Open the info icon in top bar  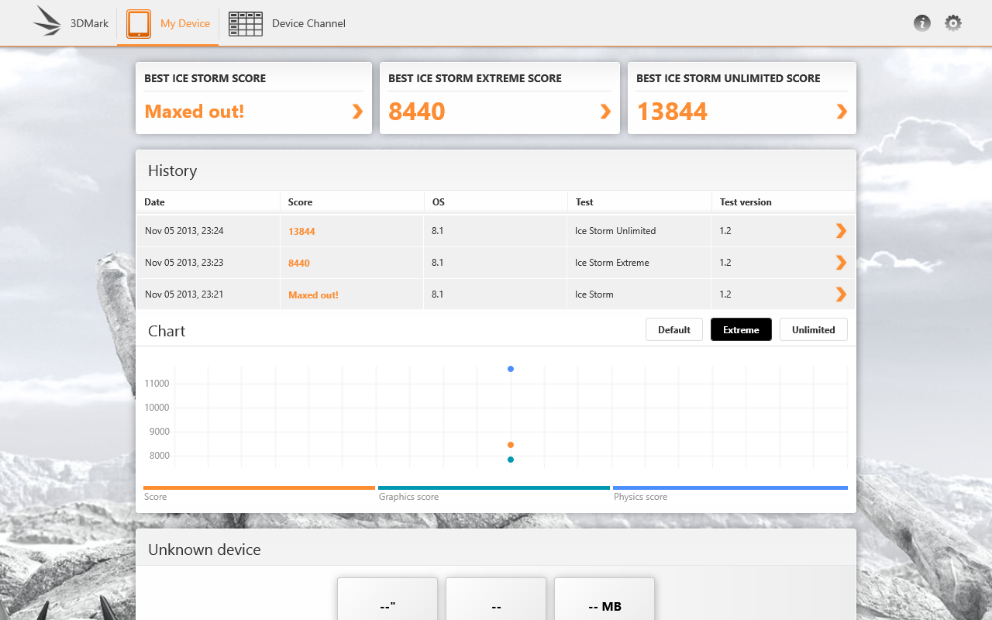[922, 23]
